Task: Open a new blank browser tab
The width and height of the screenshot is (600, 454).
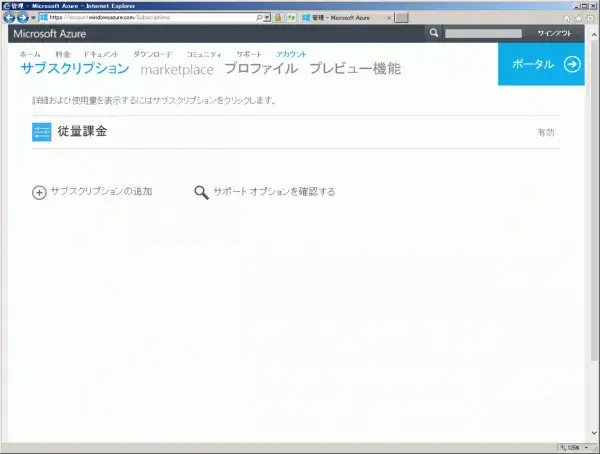Action: point(401,18)
